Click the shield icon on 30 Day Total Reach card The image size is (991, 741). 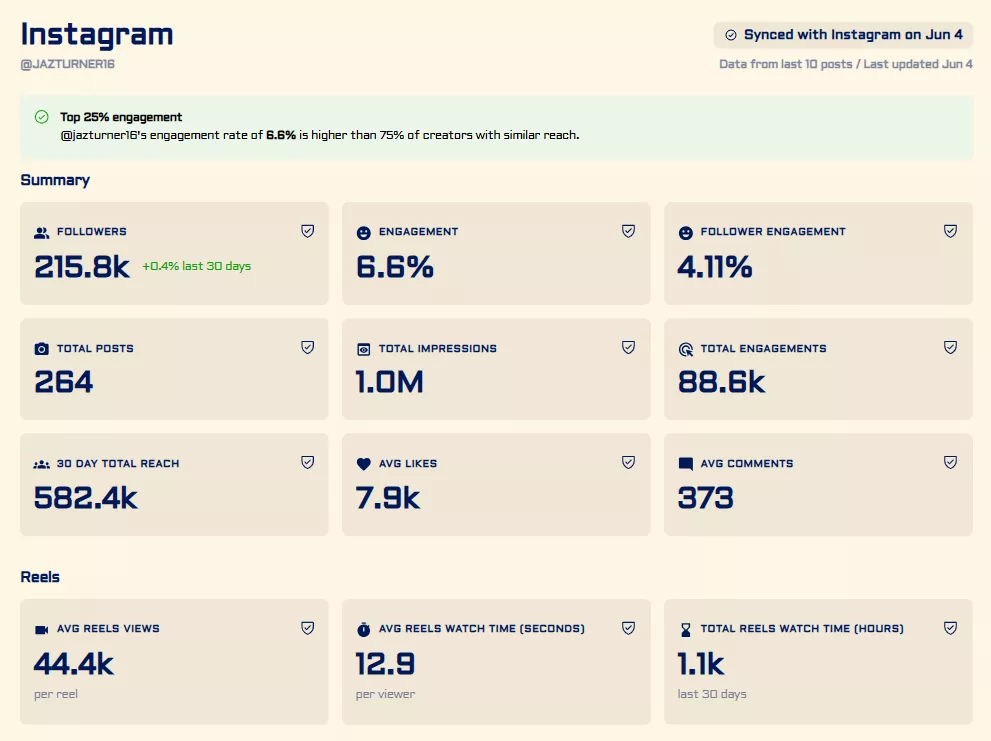pyautogui.click(x=308, y=463)
